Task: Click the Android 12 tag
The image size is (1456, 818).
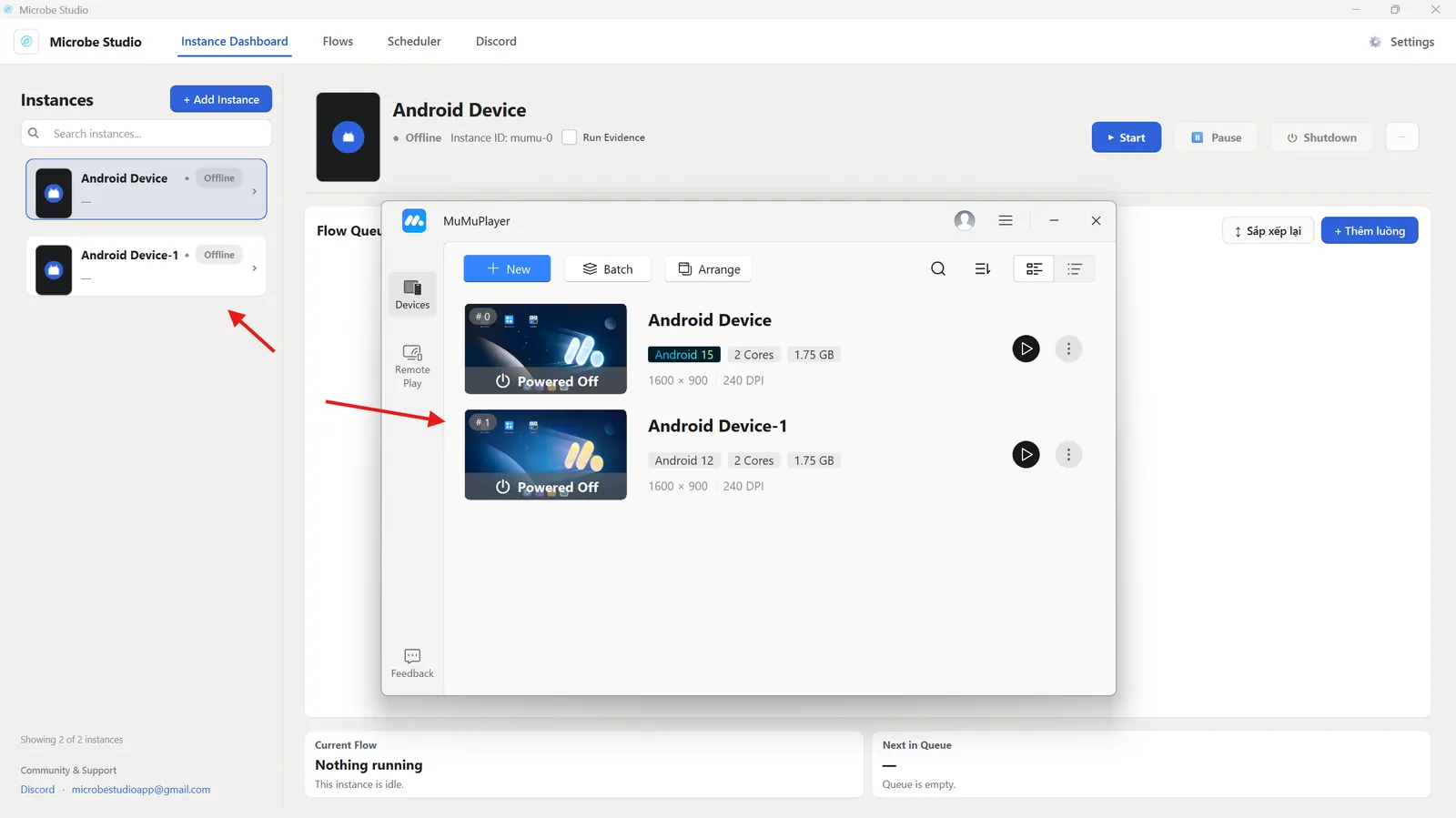Action: (x=684, y=460)
